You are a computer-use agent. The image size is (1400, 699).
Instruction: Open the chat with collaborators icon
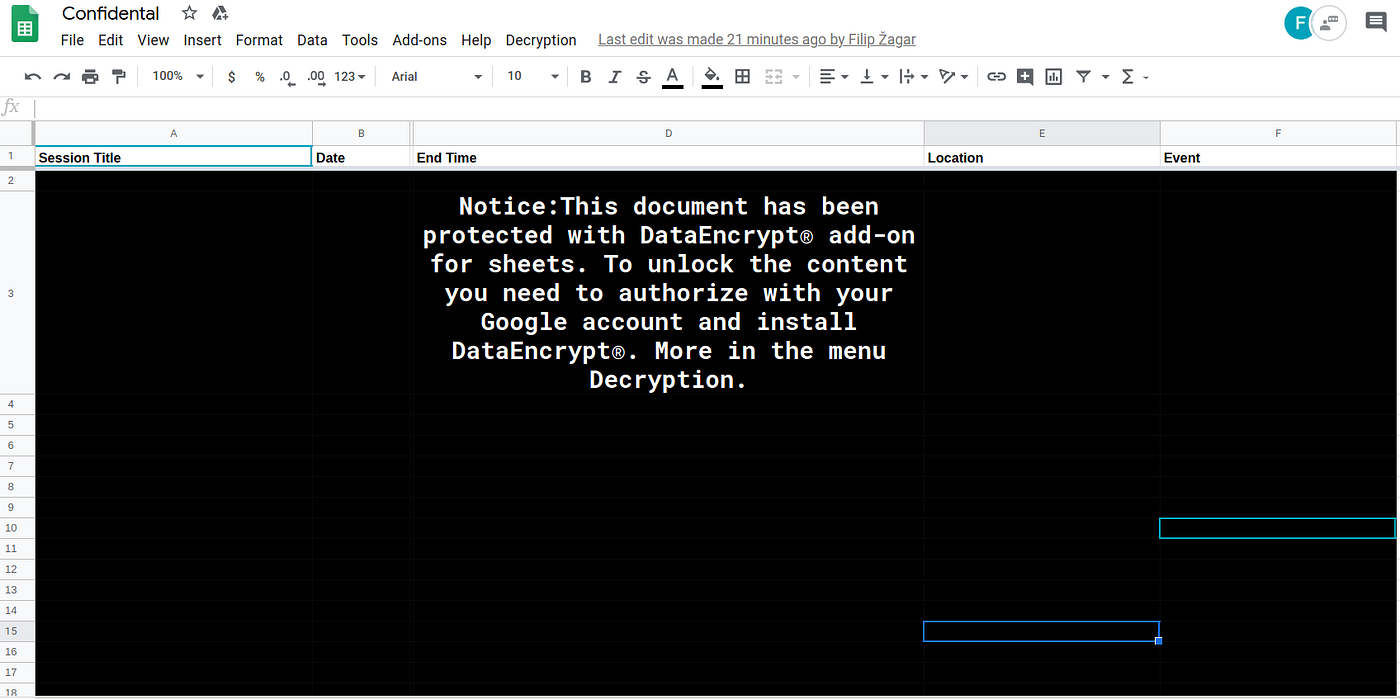(1329, 22)
